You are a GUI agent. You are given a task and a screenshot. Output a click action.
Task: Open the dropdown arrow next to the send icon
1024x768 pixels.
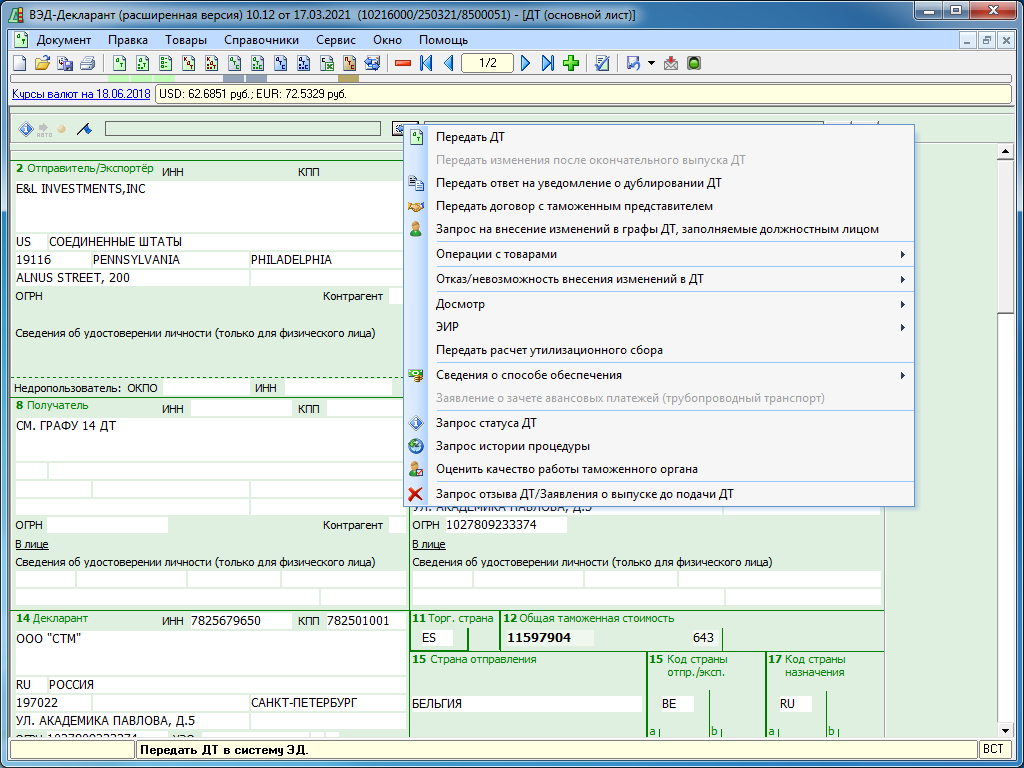coord(651,64)
